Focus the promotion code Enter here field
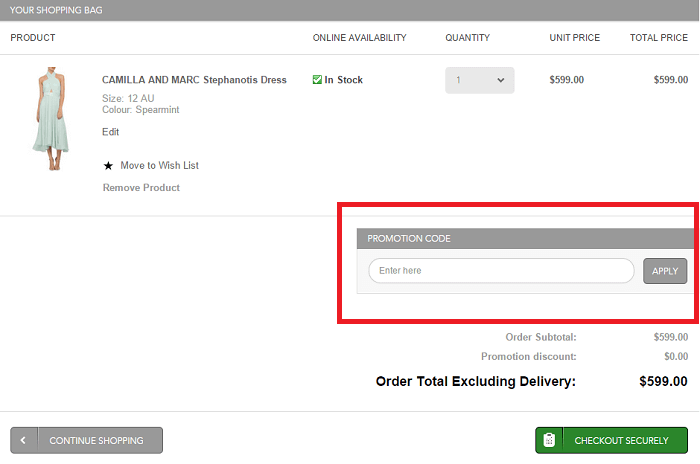700x464 pixels. point(501,271)
